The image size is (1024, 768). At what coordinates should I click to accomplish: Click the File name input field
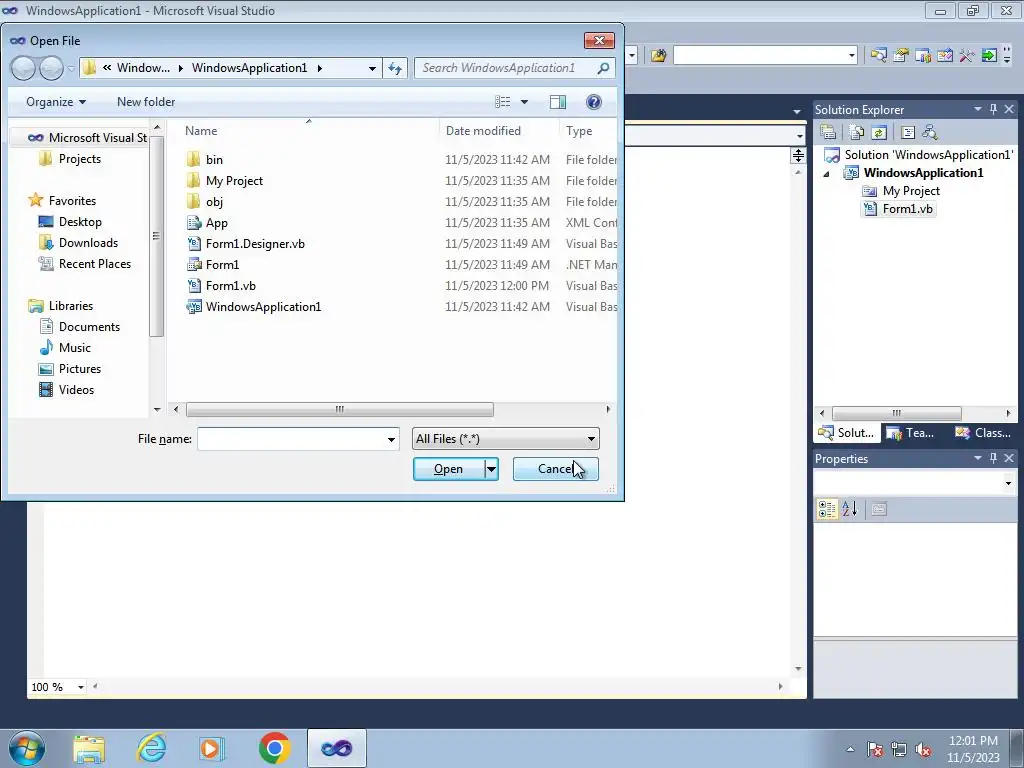click(x=291, y=439)
